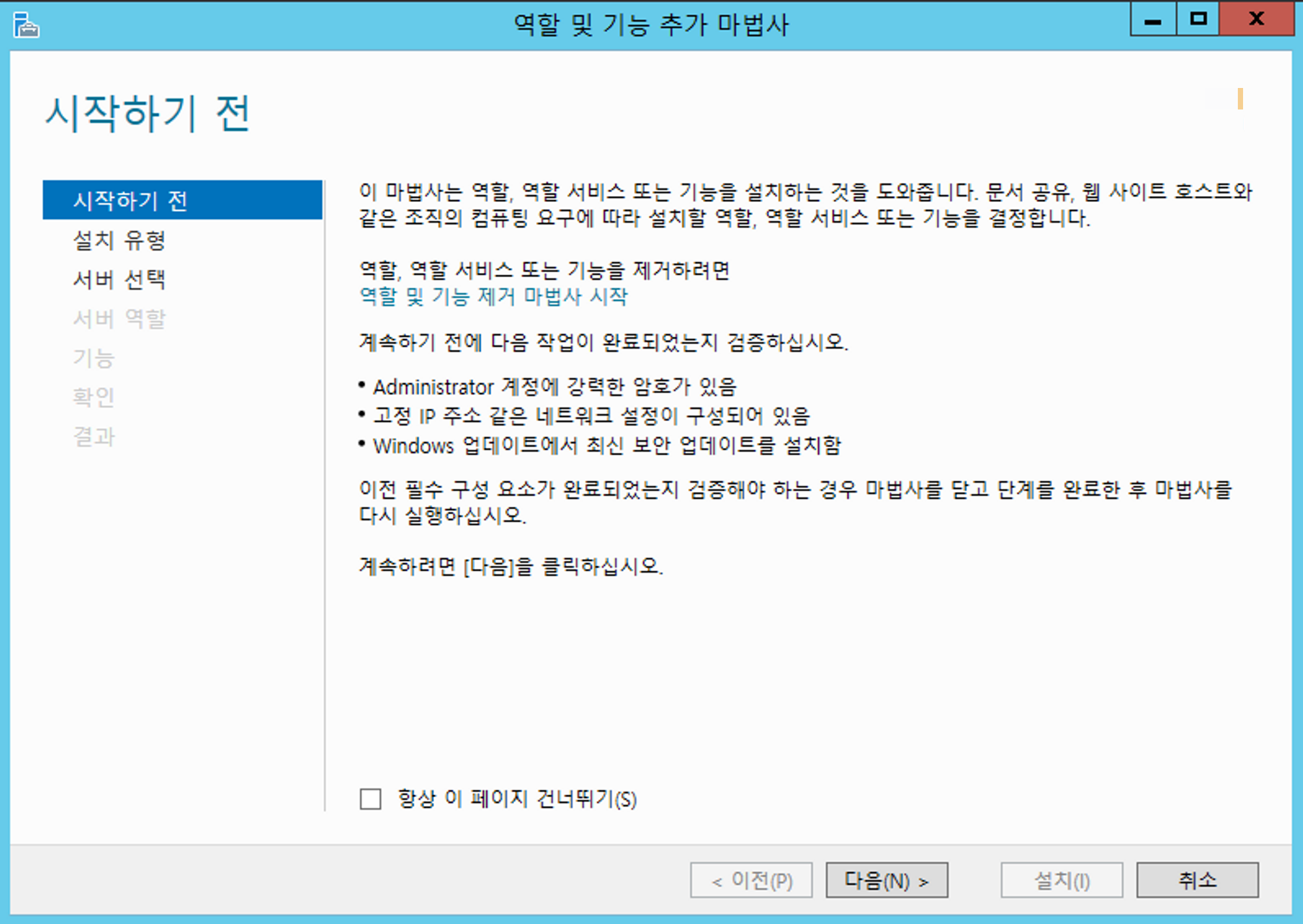
Task: Minimize the Add Roles wizard window
Action: tap(1153, 20)
